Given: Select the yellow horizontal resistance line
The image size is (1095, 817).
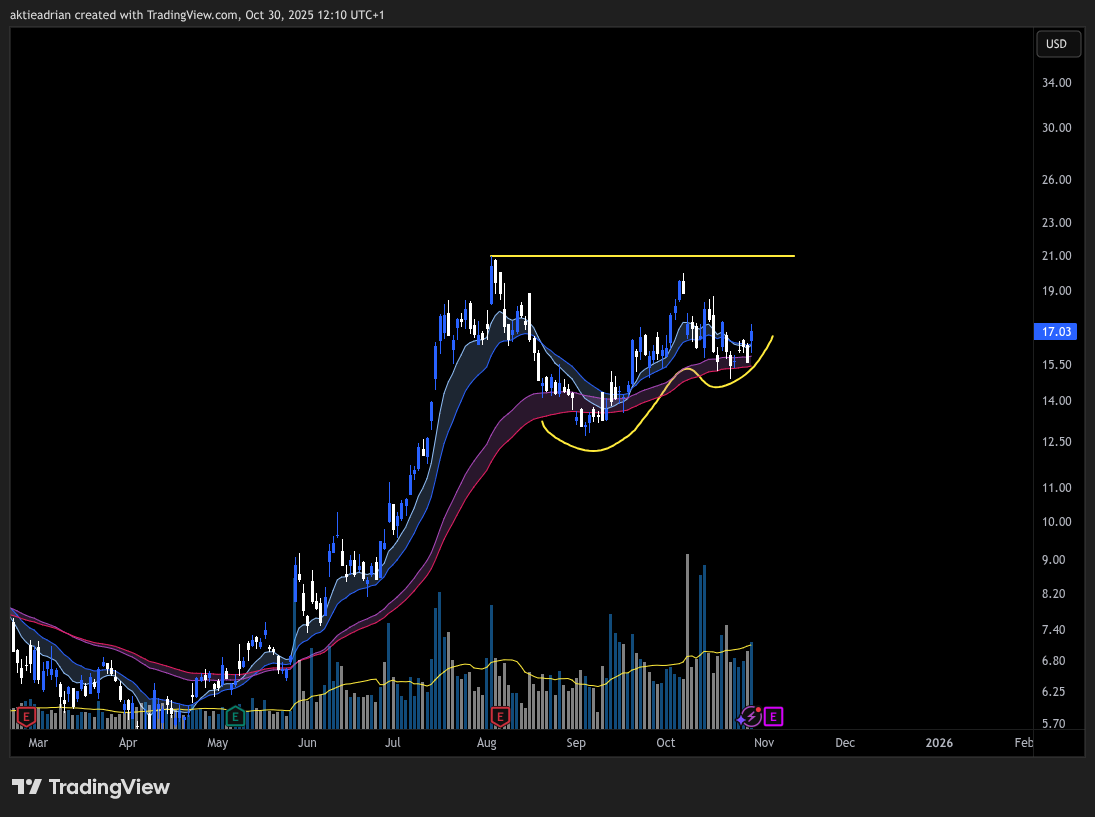Looking at the screenshot, I should point(640,257).
